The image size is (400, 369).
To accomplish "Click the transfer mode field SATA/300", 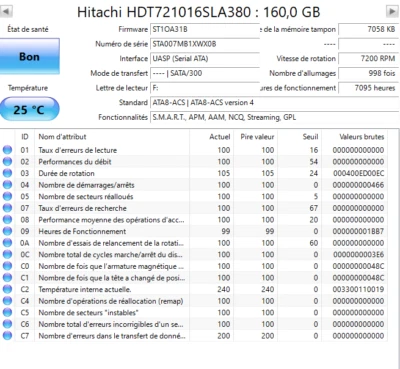I will (205, 73).
